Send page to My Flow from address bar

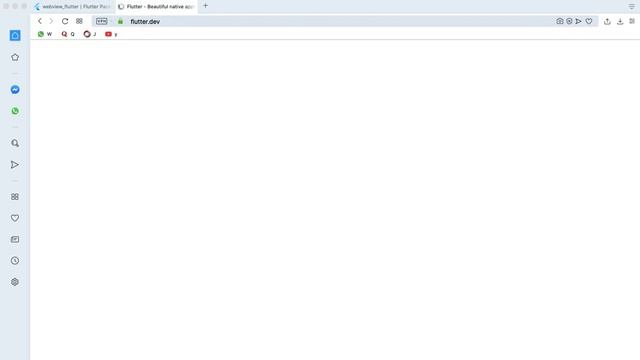pyautogui.click(x=578, y=21)
